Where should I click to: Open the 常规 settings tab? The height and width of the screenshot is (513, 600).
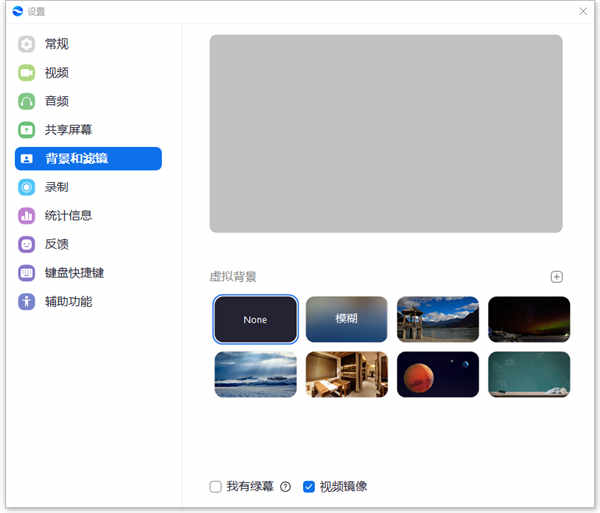88,44
